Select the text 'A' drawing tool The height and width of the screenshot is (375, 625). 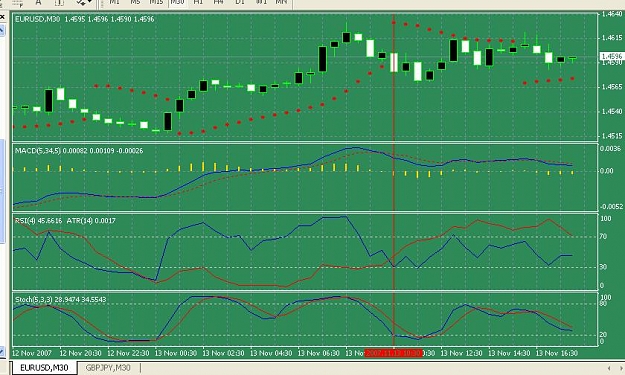coord(38,2)
